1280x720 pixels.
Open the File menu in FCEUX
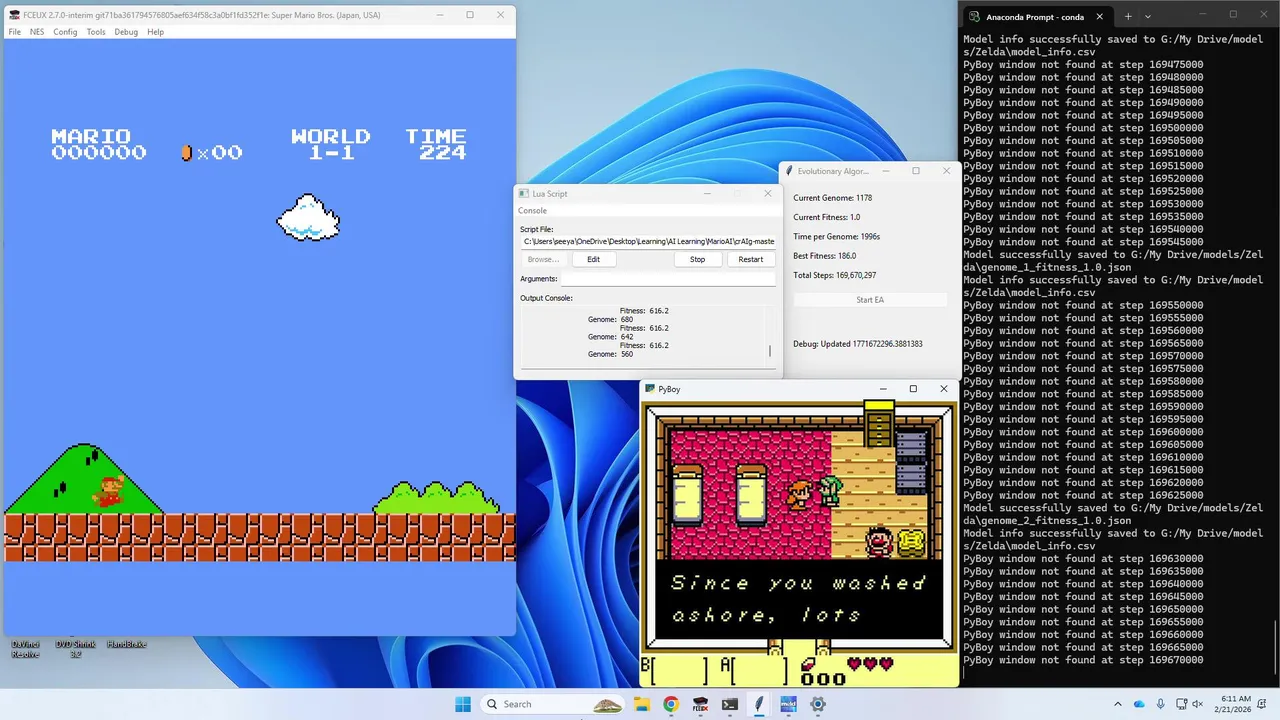pos(15,32)
